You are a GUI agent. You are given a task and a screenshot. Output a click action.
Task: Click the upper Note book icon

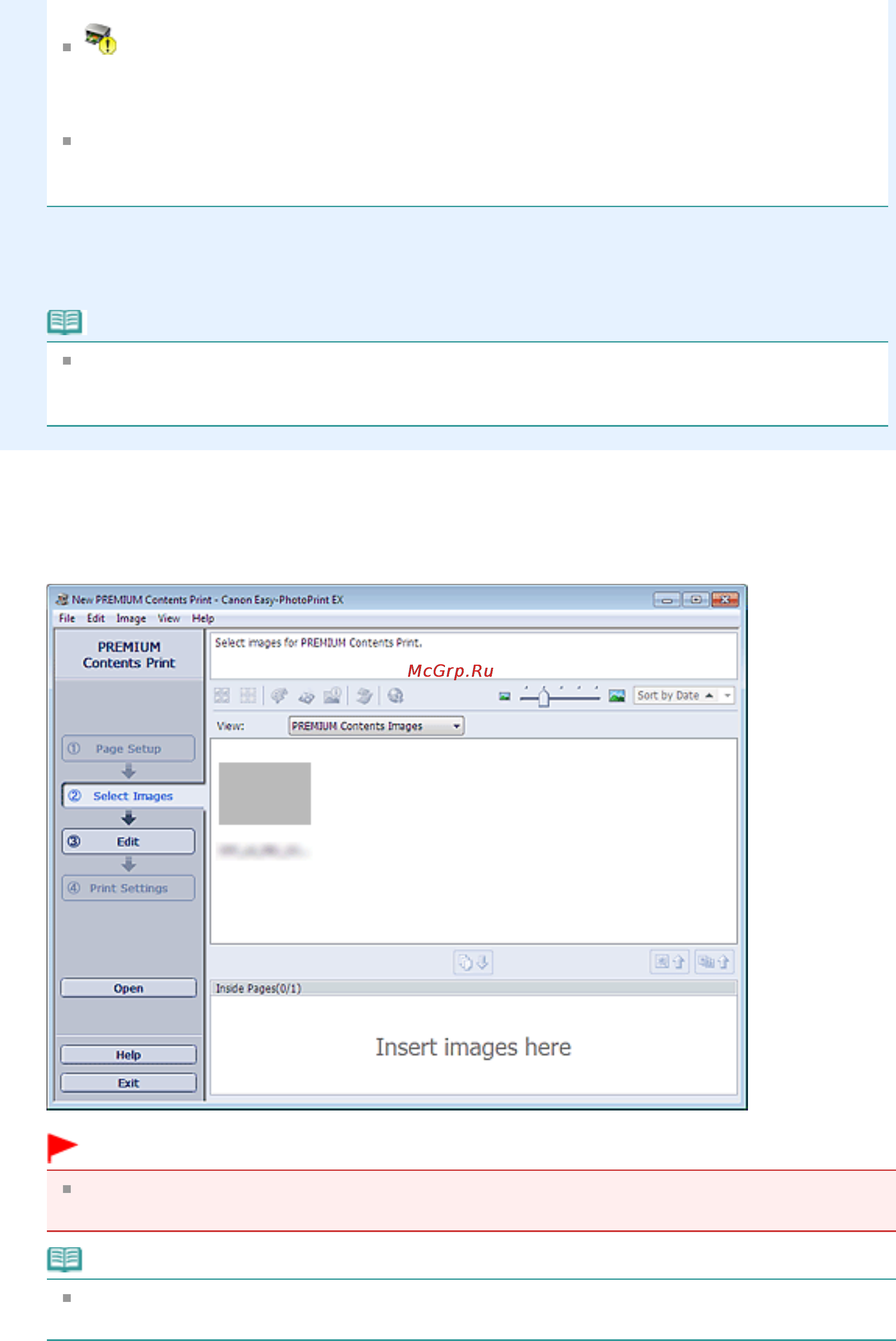pos(65,322)
